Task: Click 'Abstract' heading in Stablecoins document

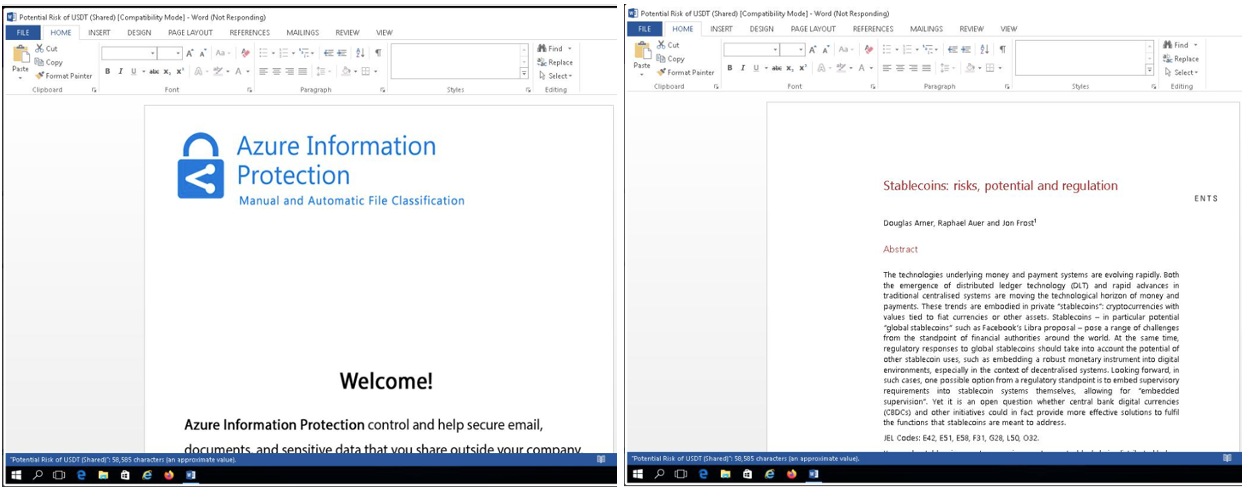Action: (x=900, y=249)
